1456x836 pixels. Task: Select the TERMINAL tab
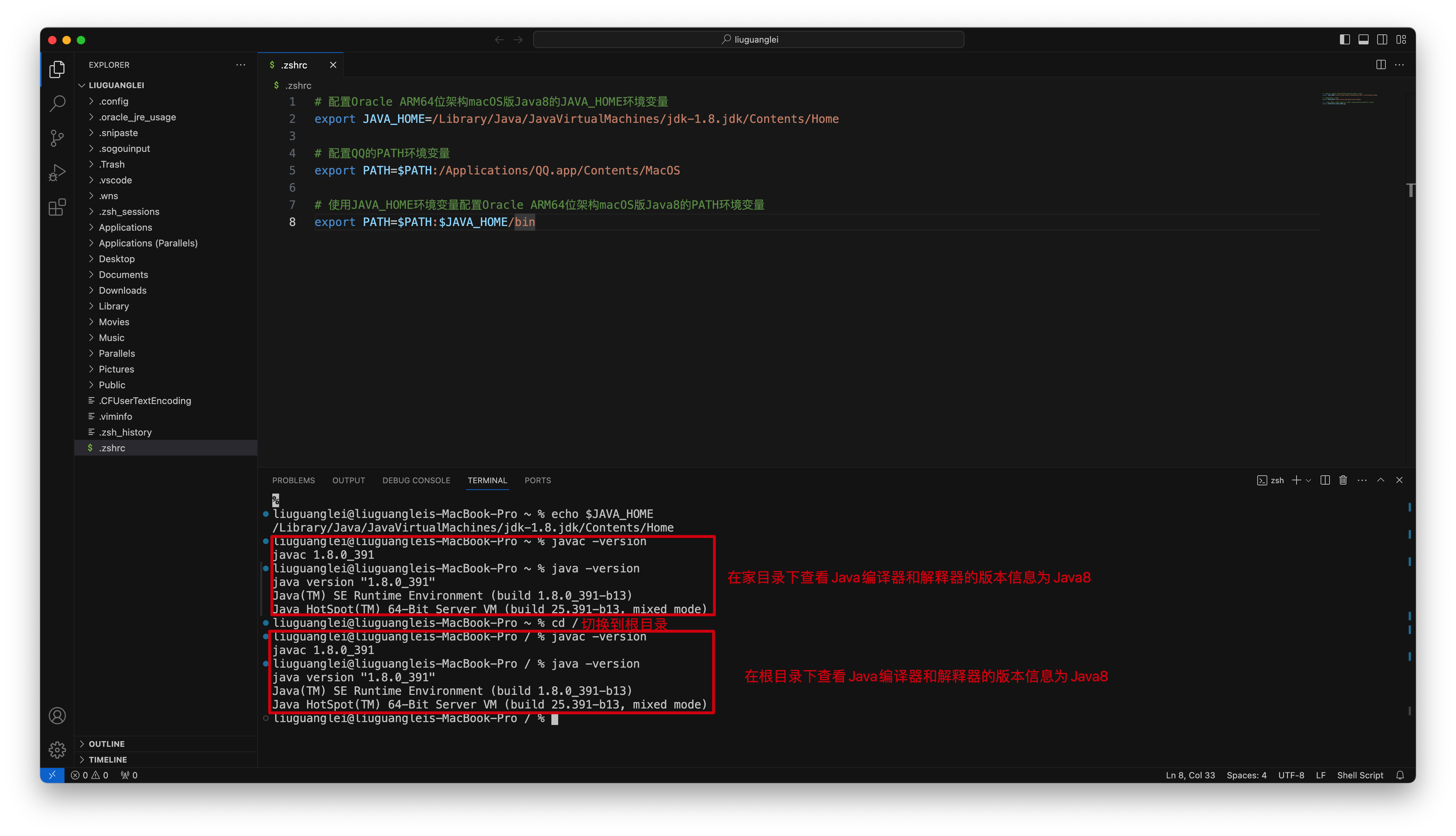(487, 480)
